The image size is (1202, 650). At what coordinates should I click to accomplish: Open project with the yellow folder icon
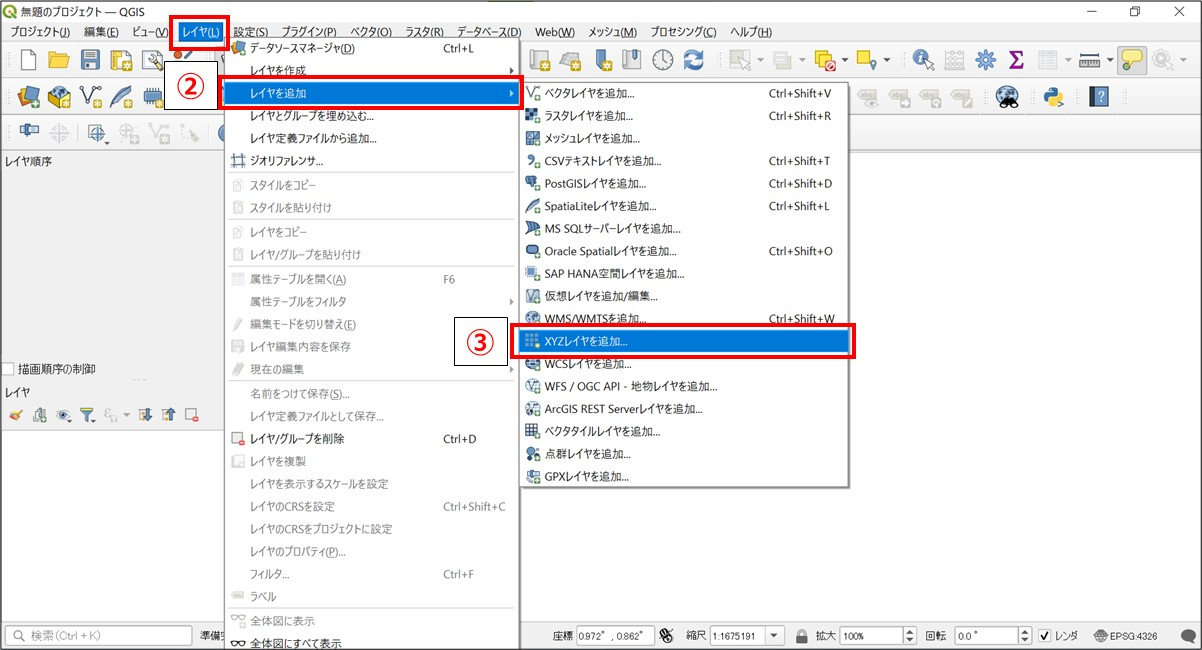59,60
